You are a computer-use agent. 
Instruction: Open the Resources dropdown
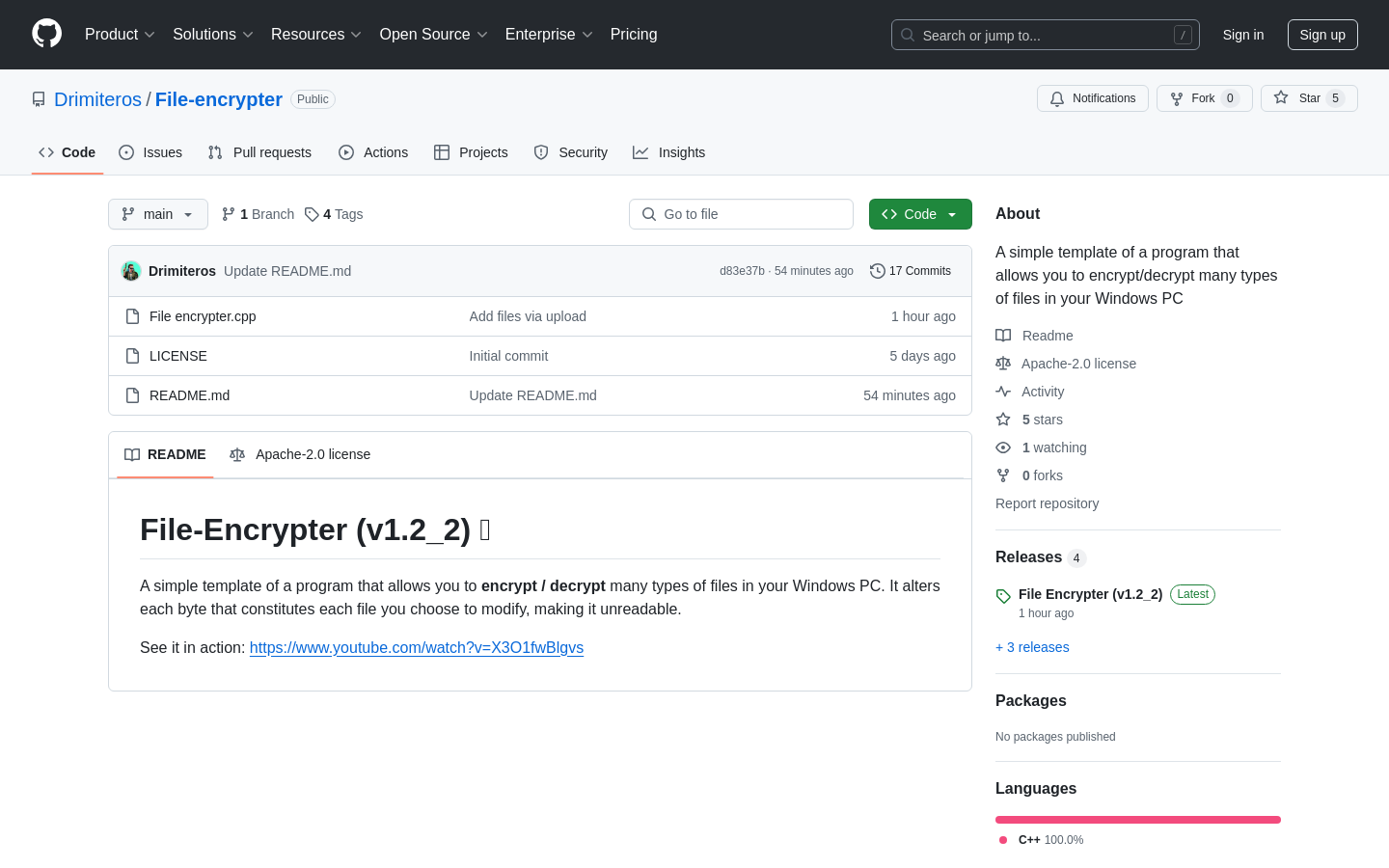click(x=316, y=35)
